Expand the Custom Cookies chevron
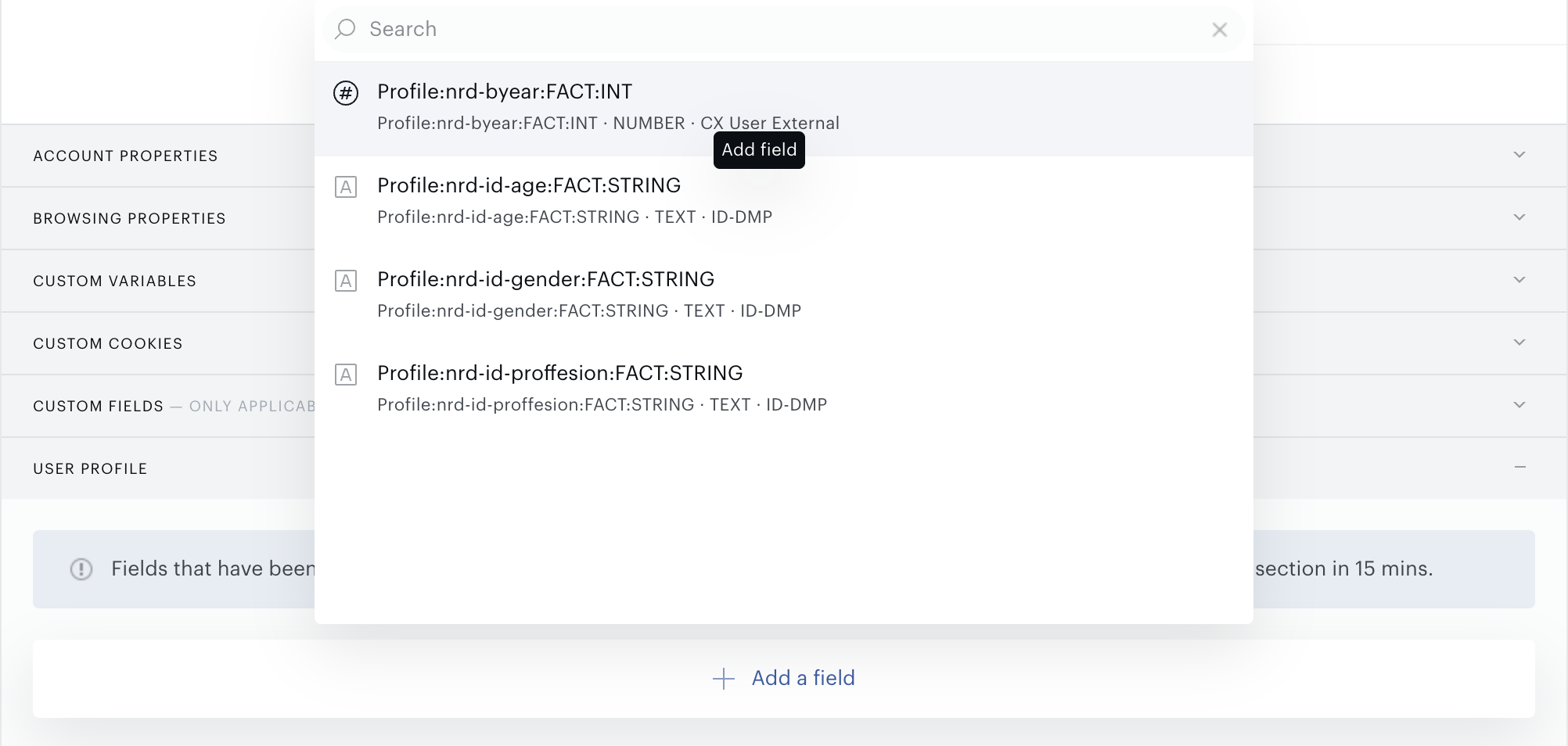 point(1519,343)
